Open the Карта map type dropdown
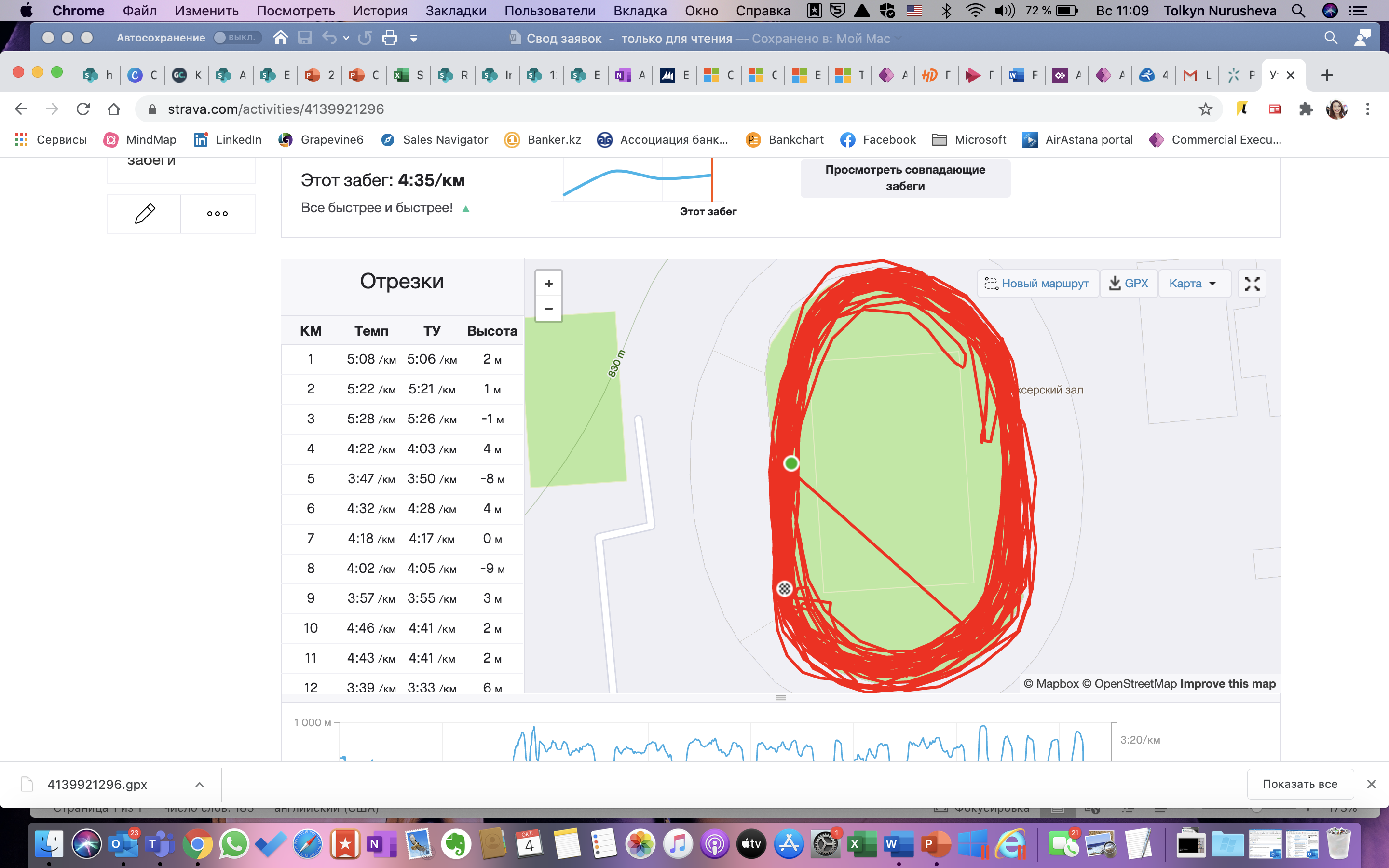1389x868 pixels. coord(1193,284)
